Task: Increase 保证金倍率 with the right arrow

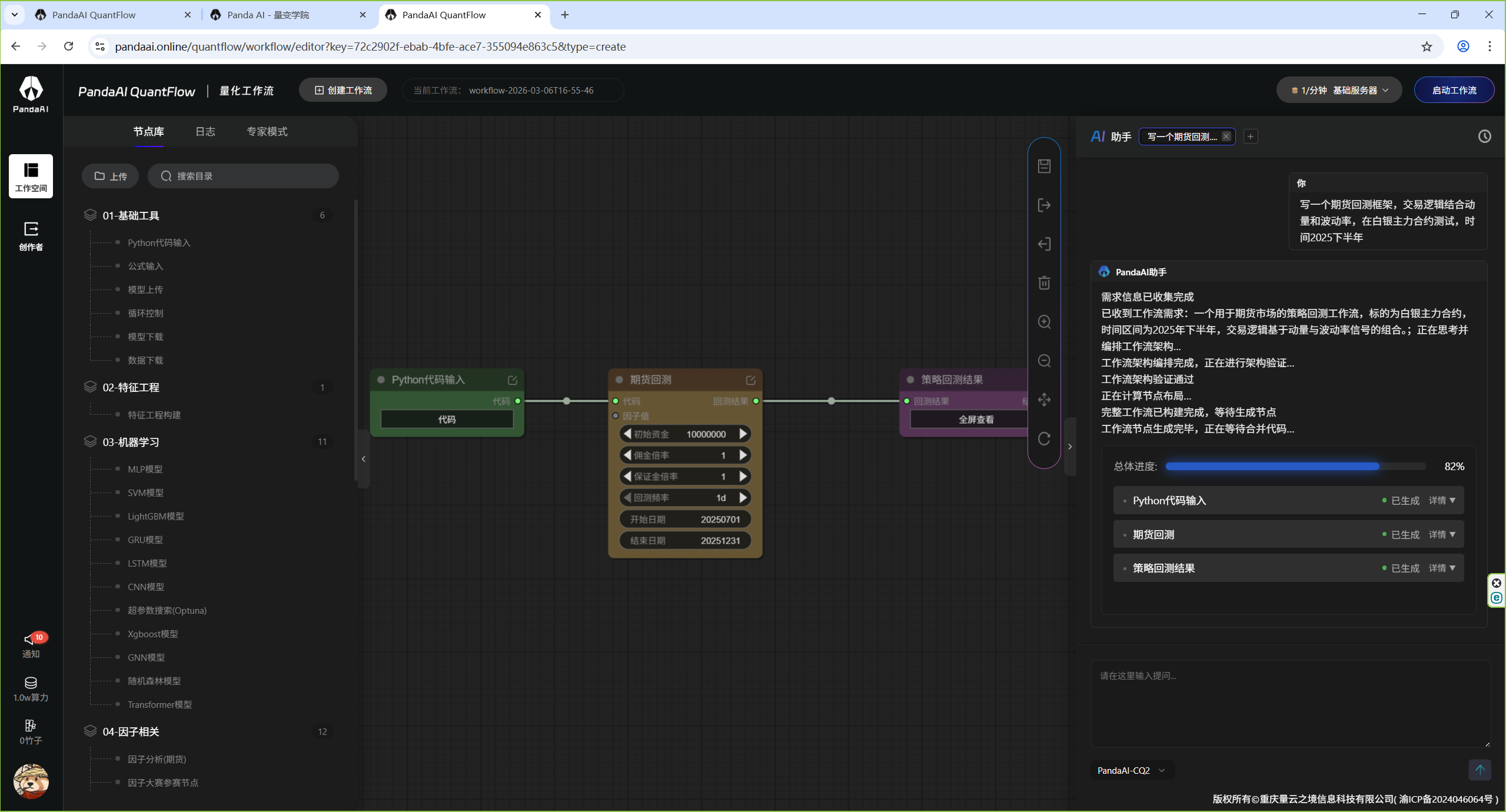Action: (743, 476)
